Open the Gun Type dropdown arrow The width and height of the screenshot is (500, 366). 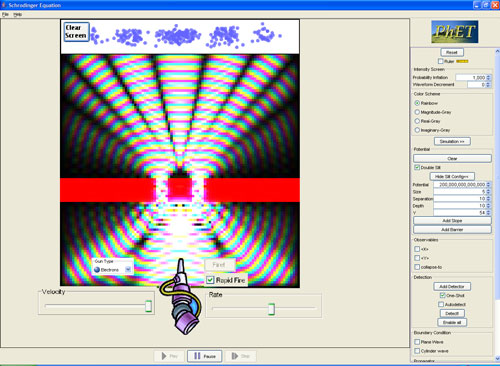(x=128, y=269)
